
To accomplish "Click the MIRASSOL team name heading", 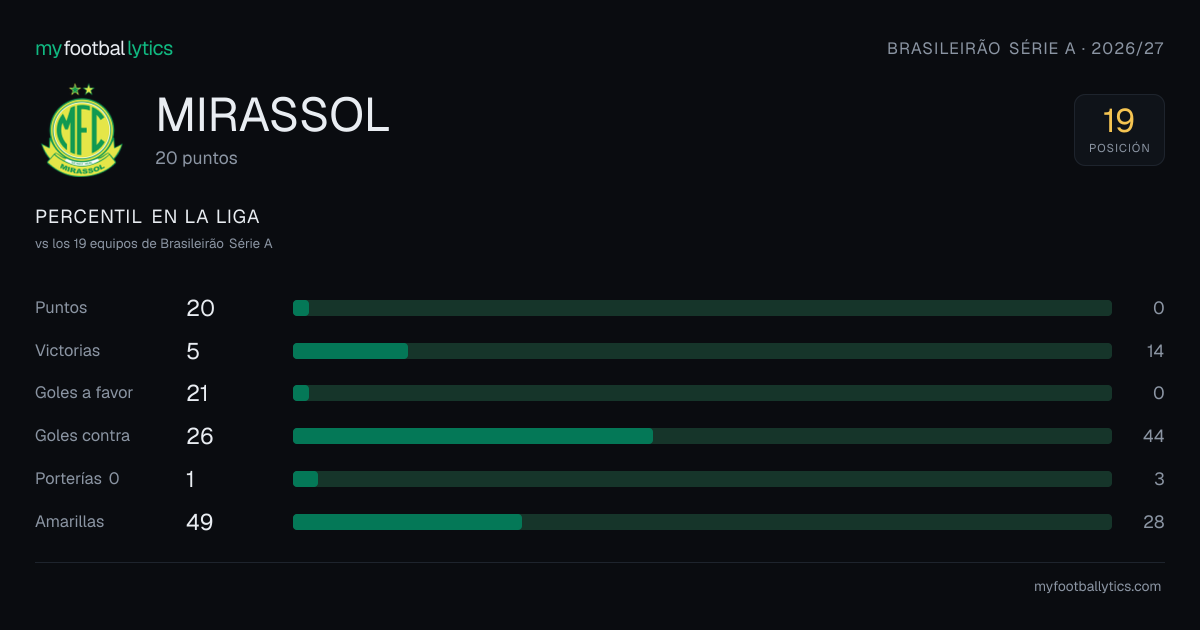I will point(273,116).
